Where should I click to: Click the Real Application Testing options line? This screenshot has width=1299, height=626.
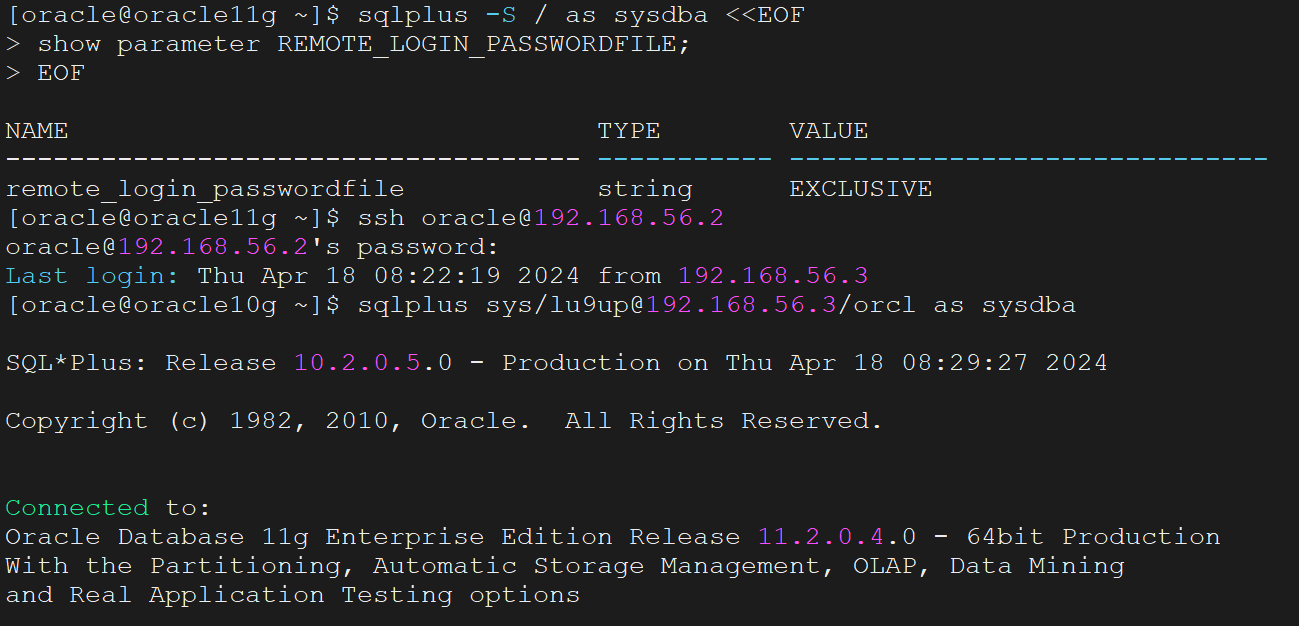[x=292, y=595]
